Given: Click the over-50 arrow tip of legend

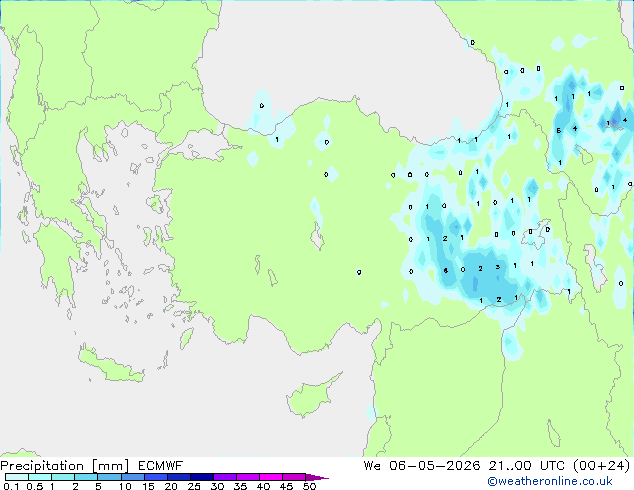Looking at the screenshot, I should (317, 477).
